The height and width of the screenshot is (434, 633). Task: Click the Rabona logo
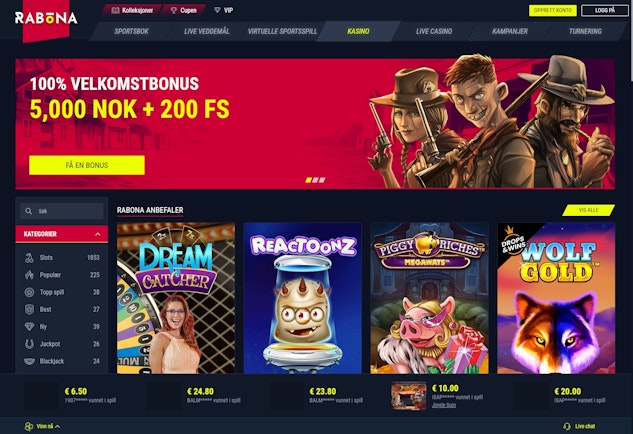46,18
